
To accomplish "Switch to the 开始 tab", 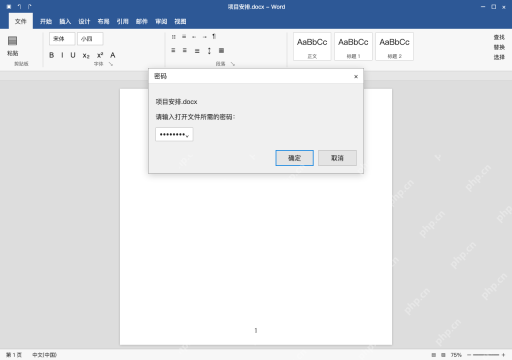I will [x=46, y=21].
